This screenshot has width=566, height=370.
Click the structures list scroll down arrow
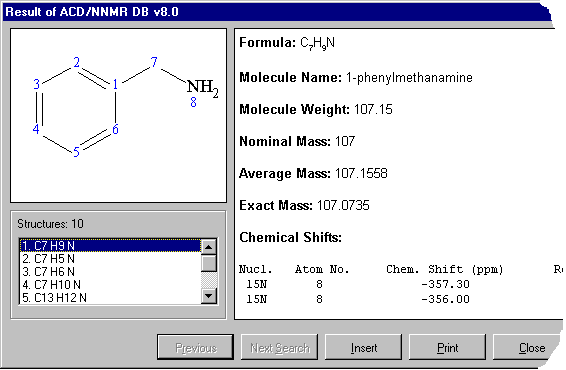pyautogui.click(x=209, y=296)
